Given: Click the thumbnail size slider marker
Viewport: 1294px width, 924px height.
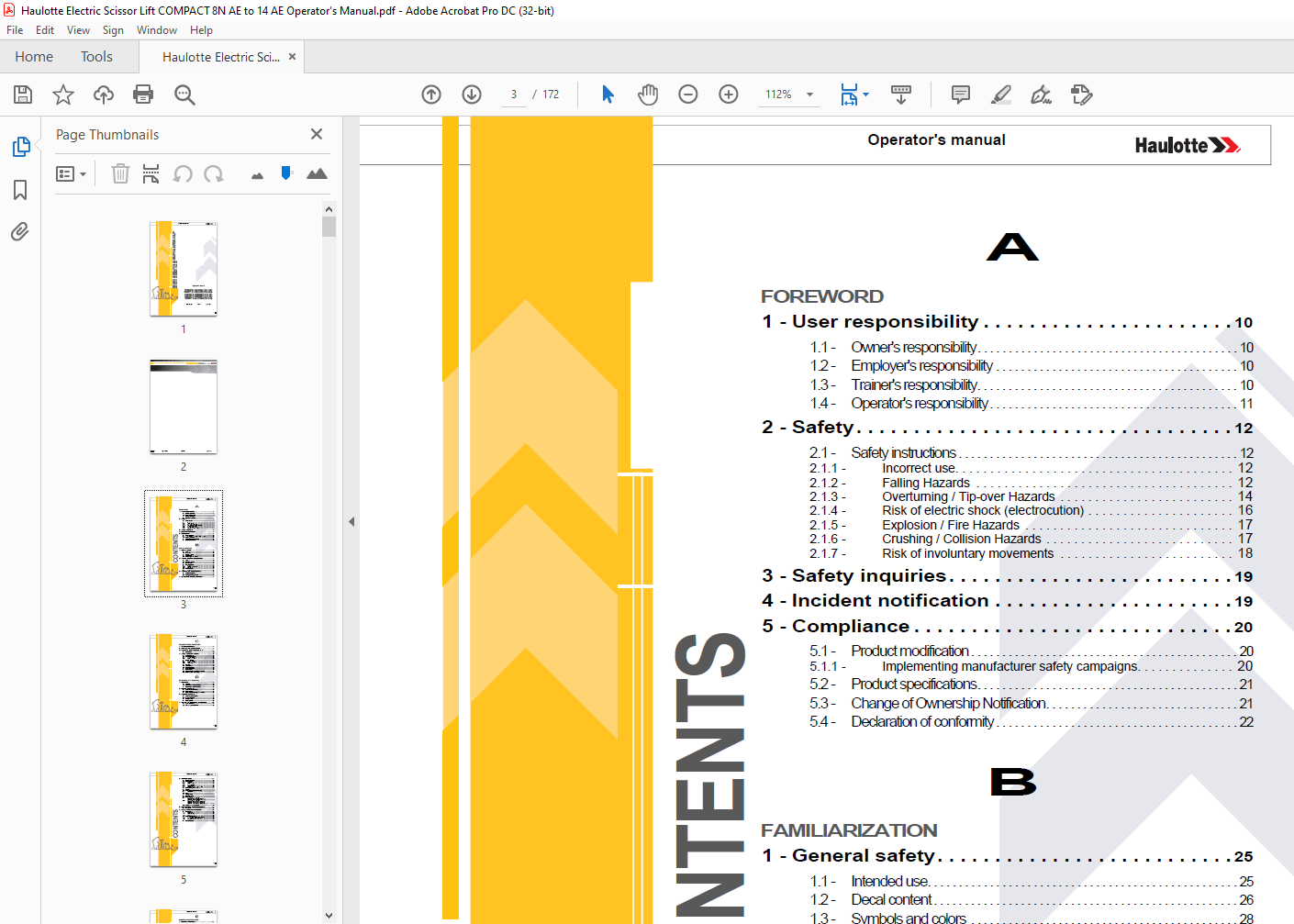Looking at the screenshot, I should coord(286,173).
